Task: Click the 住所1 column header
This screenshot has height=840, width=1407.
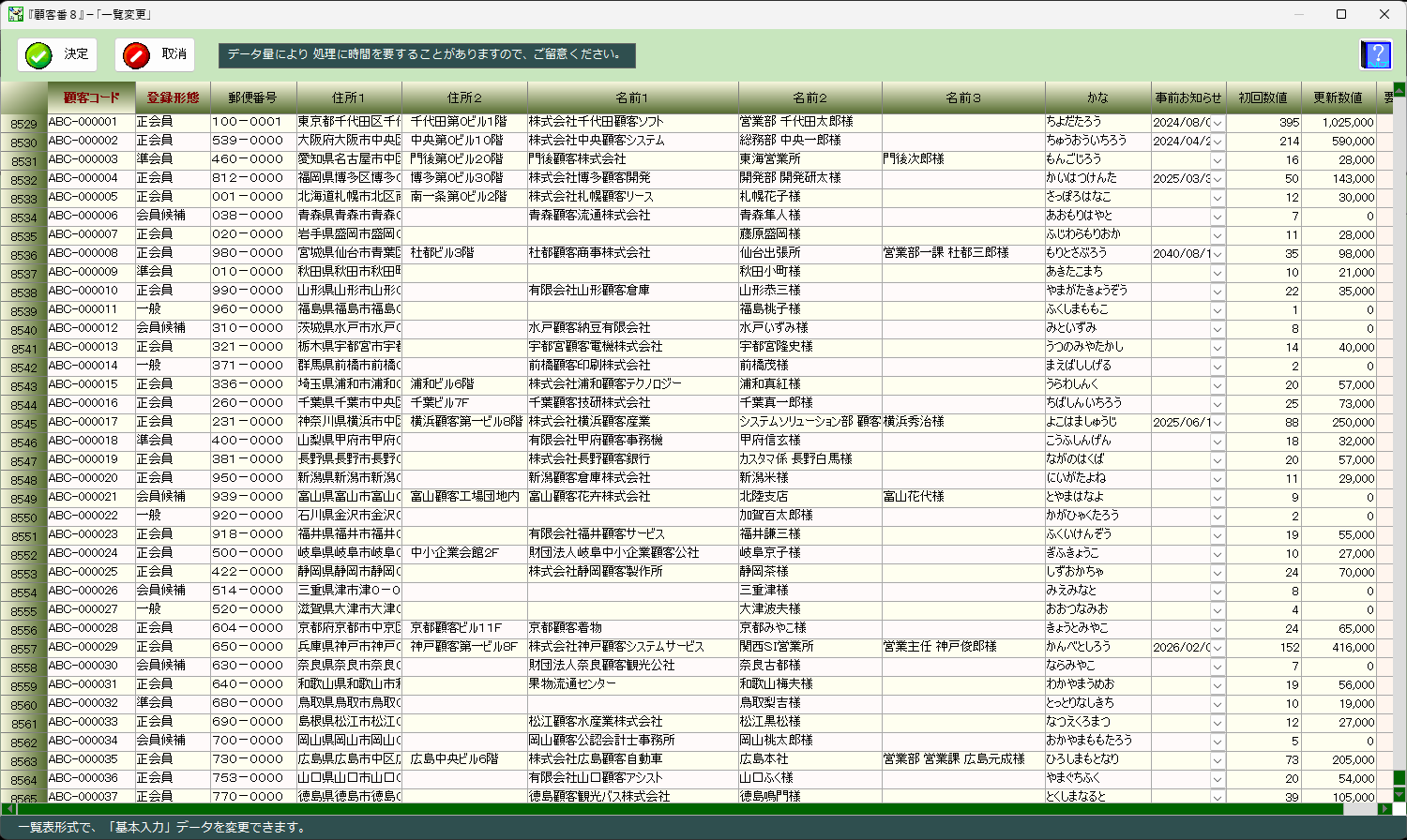Action: (x=349, y=97)
